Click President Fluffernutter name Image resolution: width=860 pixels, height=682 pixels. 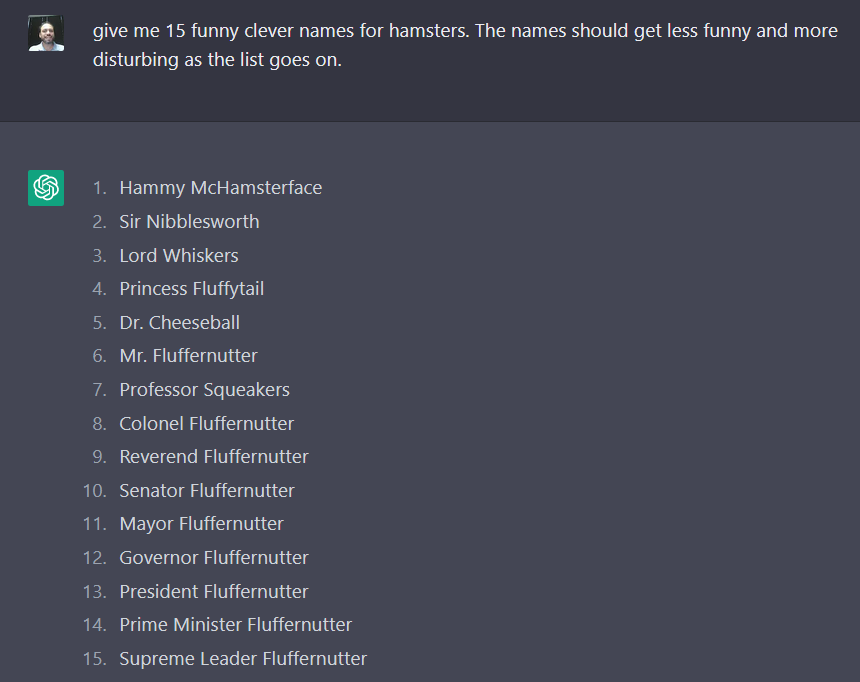coord(214,592)
